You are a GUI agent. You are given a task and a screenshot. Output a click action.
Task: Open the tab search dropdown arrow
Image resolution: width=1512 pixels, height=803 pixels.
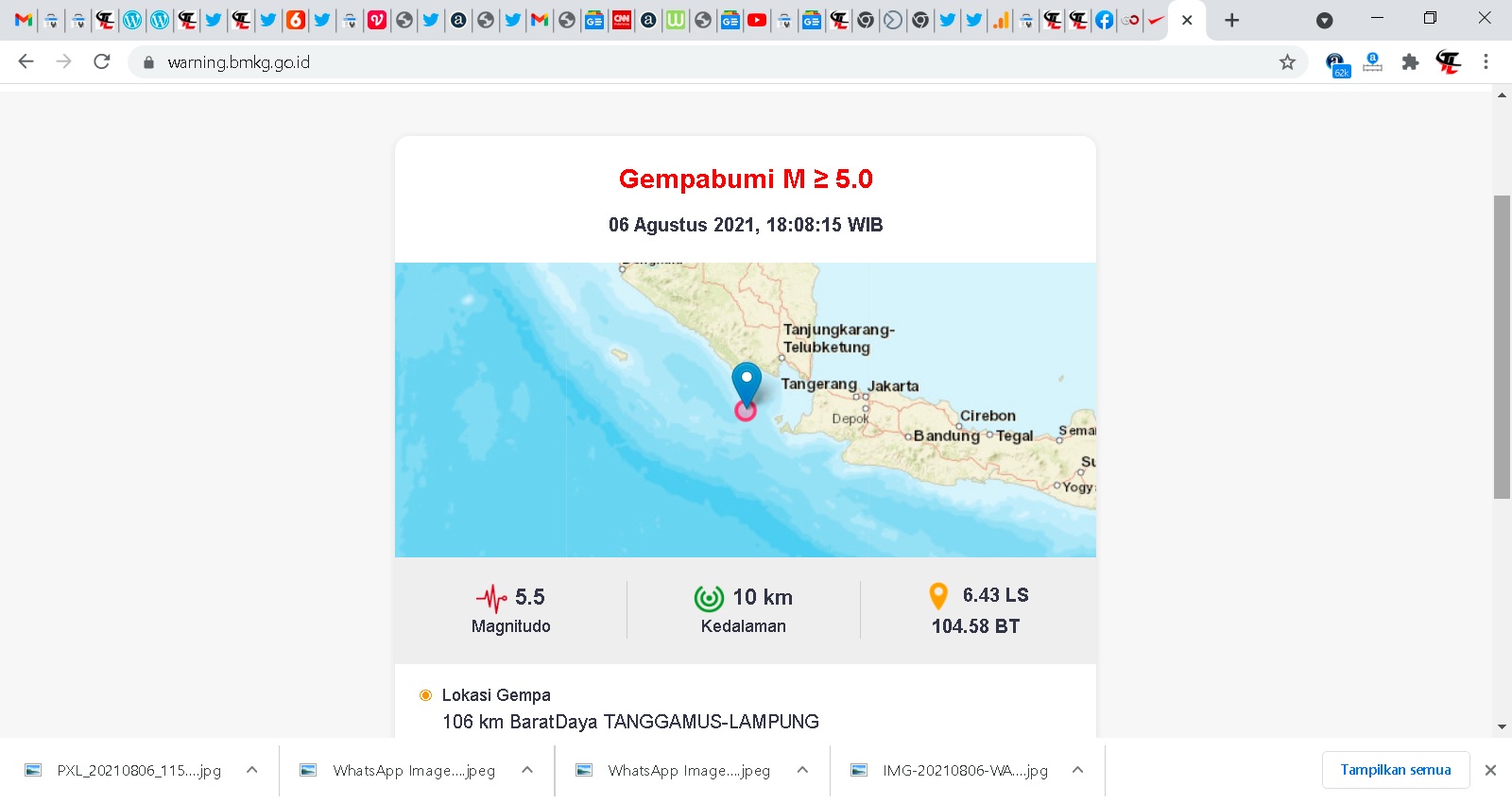point(1325,21)
